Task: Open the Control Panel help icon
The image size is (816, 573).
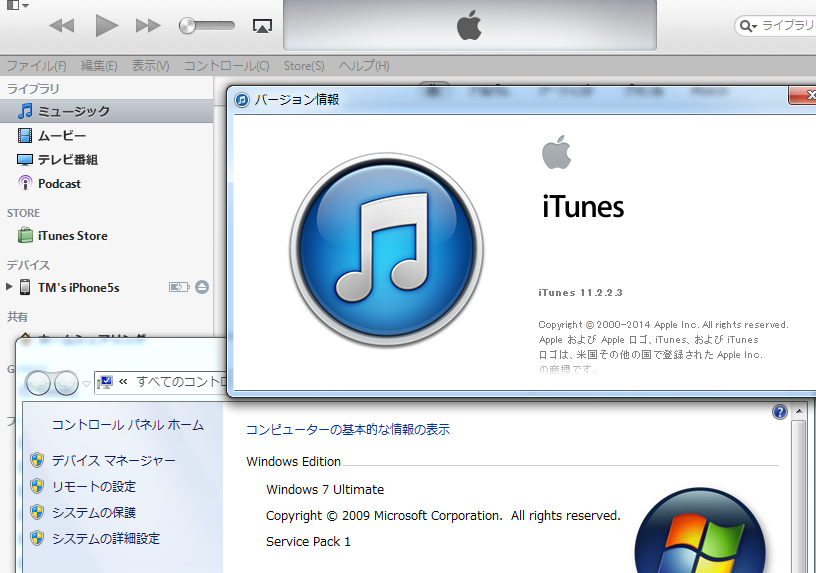Action: coord(780,412)
